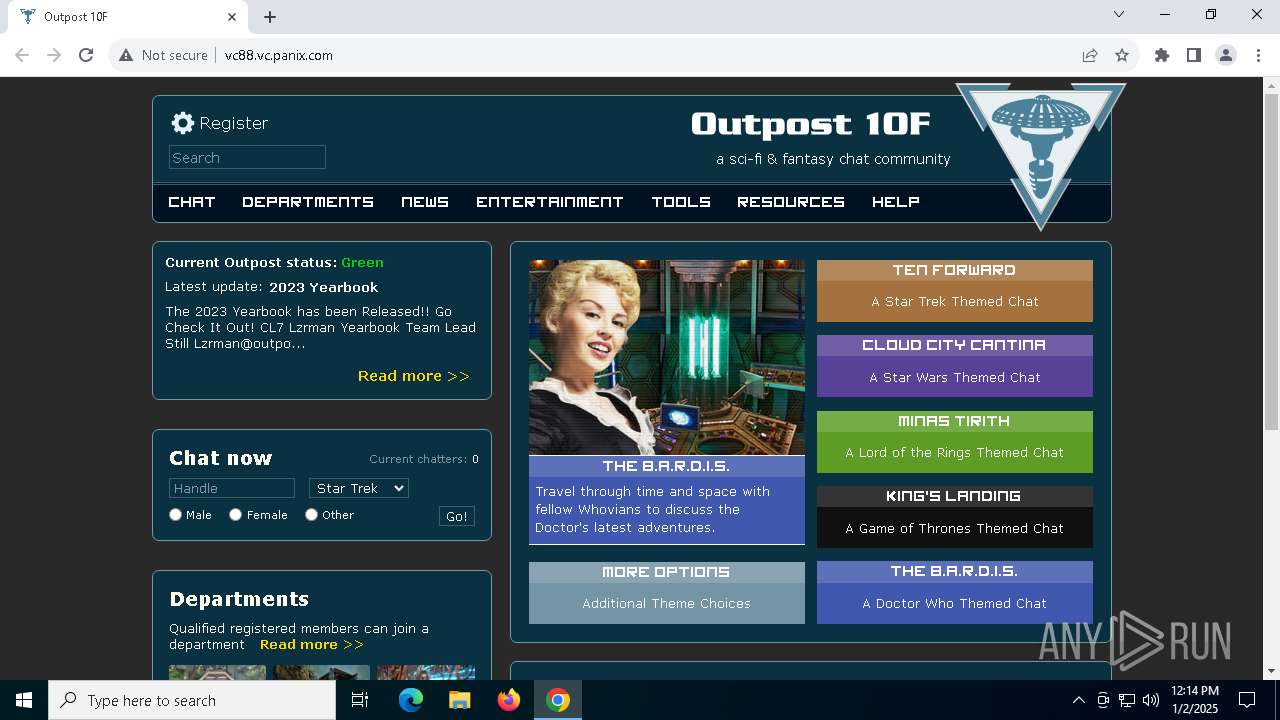Open King's Landing chat
The image size is (1280, 720).
[955, 517]
